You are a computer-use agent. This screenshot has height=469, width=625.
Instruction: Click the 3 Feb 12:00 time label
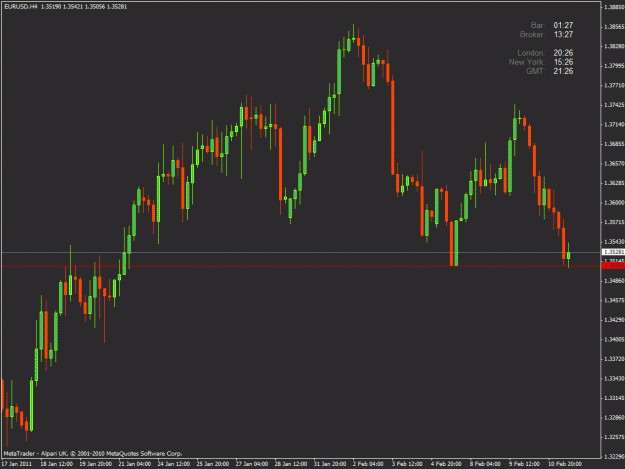tap(407, 464)
